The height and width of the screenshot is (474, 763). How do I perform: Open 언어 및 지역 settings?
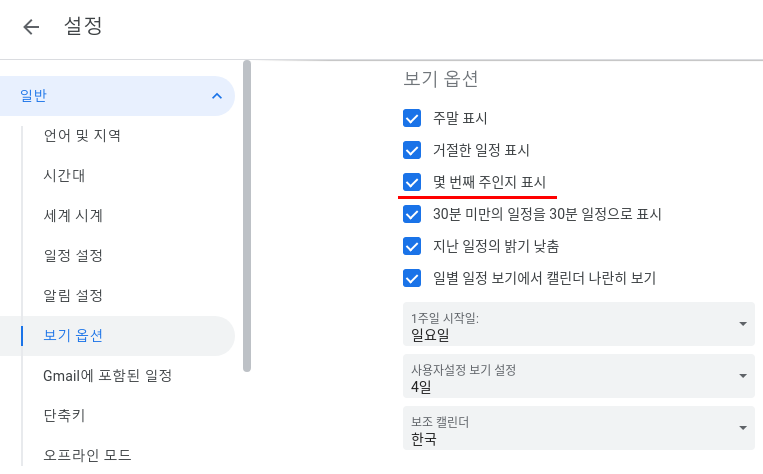82,135
